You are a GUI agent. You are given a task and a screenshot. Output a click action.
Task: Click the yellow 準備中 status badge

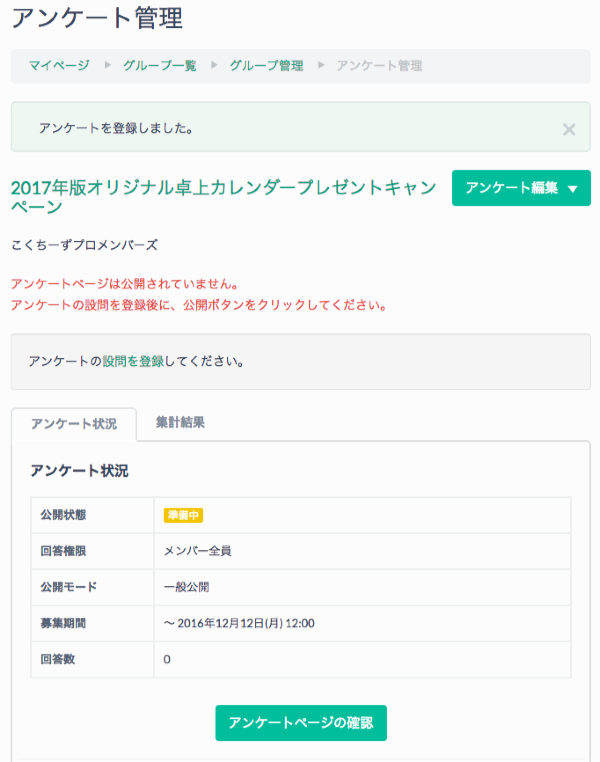coord(183,515)
